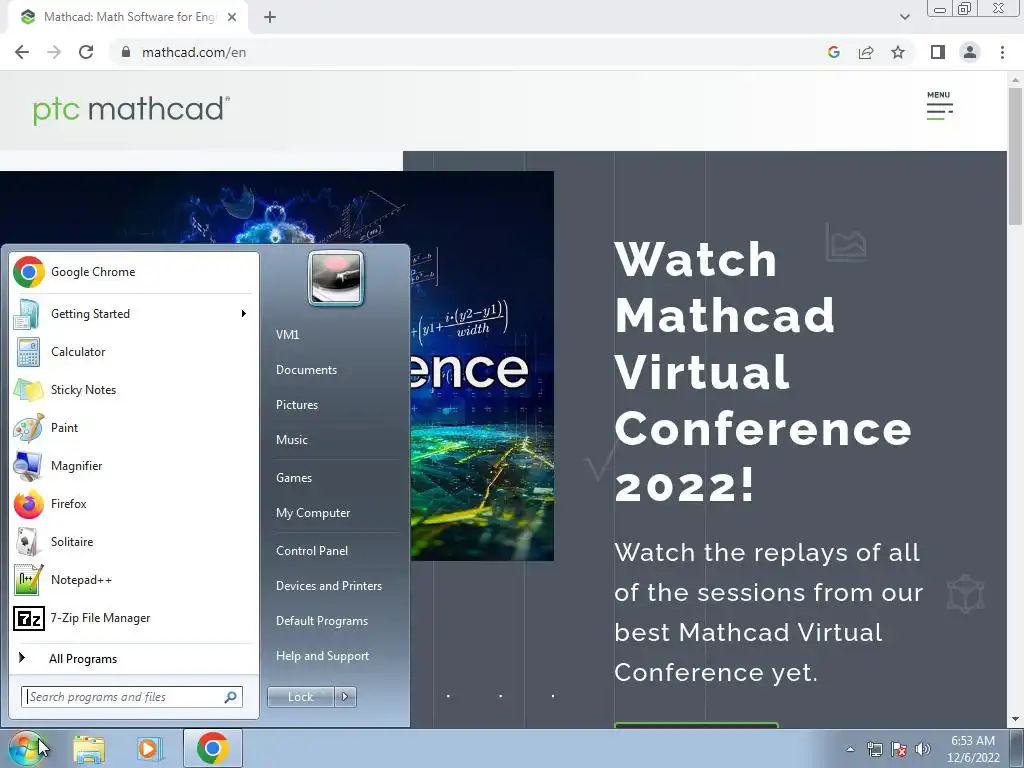This screenshot has width=1024, height=768.
Task: Reload the mathcad page
Action: (x=86, y=52)
